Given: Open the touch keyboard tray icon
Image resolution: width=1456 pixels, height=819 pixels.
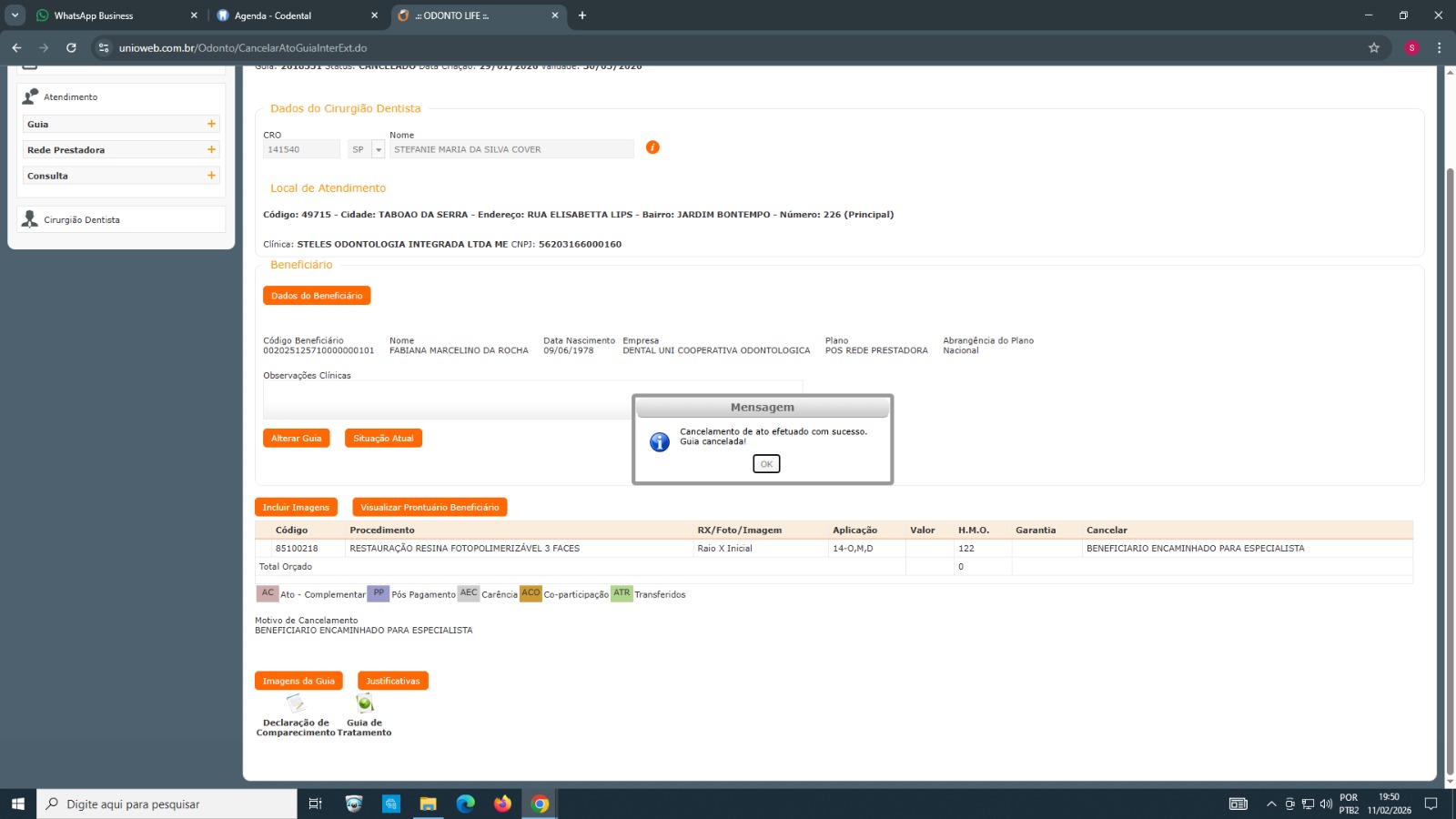Looking at the screenshot, I should pyautogui.click(x=1239, y=804).
